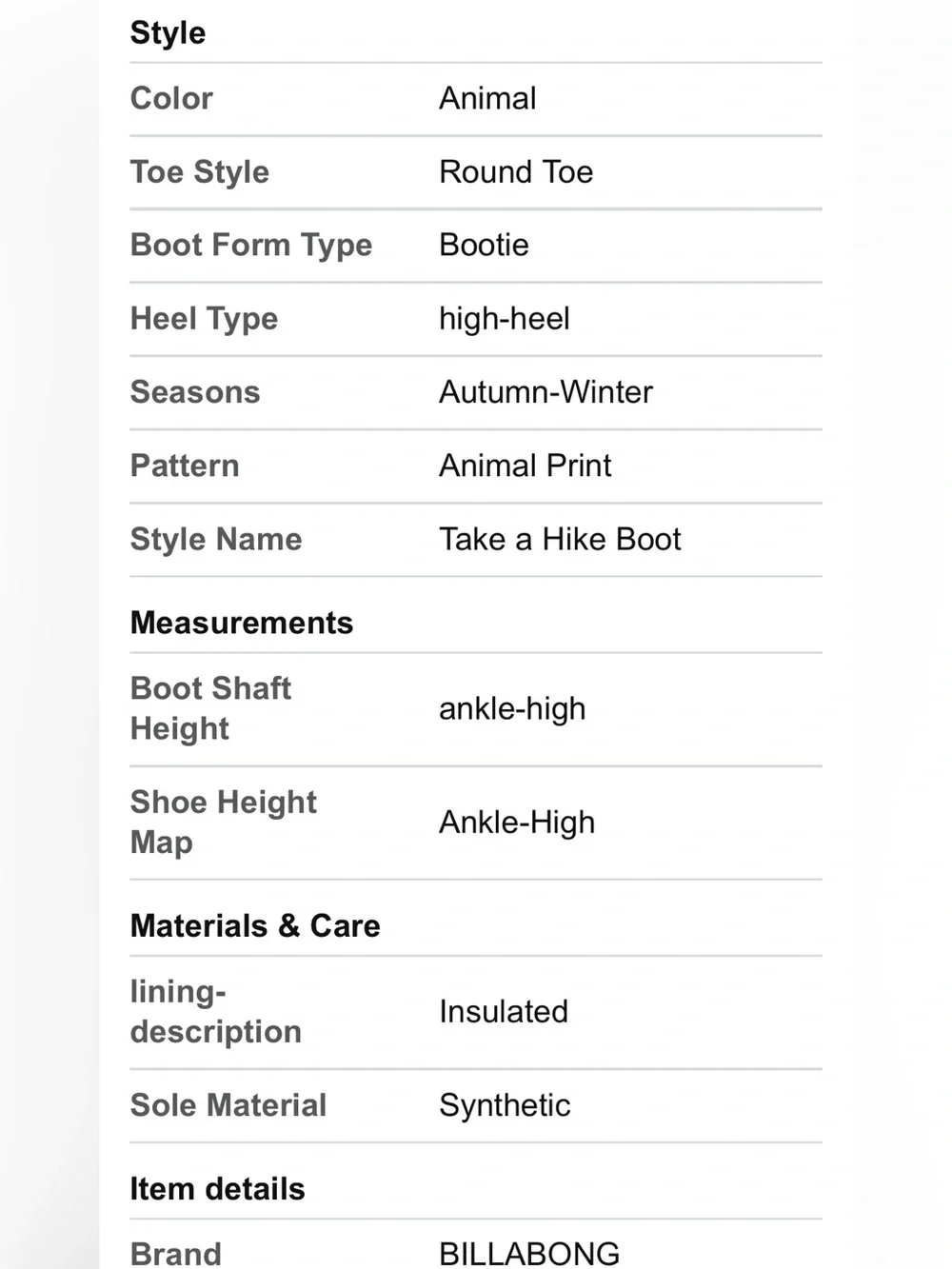Image resolution: width=952 pixels, height=1269 pixels.
Task: Click the Style section heading
Action: 168,33
